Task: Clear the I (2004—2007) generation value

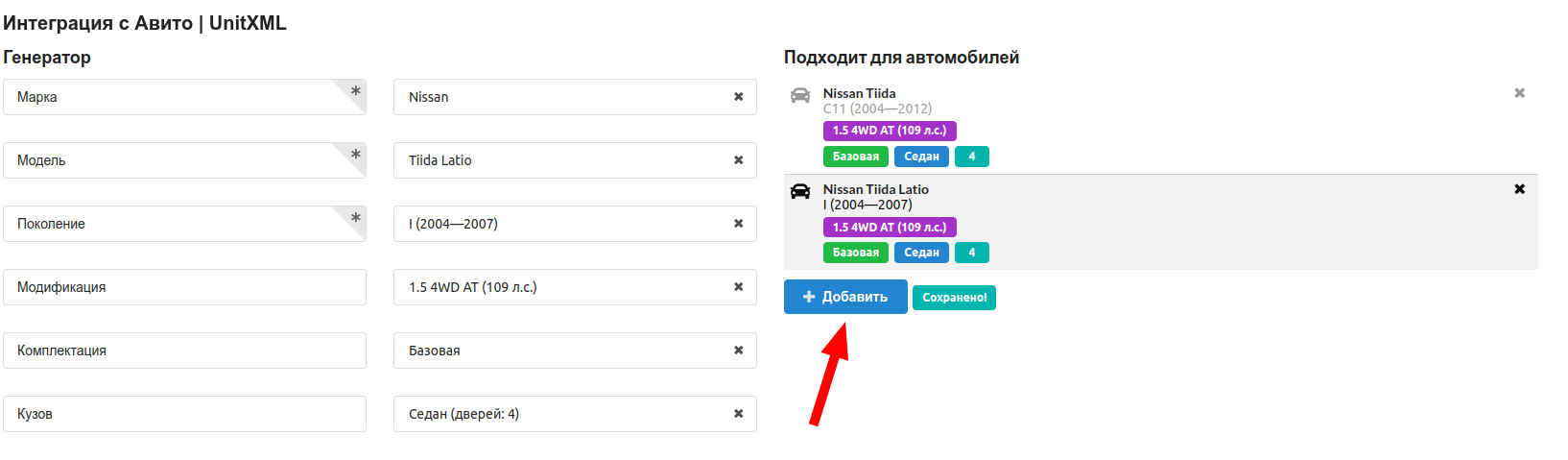Action: point(738,224)
